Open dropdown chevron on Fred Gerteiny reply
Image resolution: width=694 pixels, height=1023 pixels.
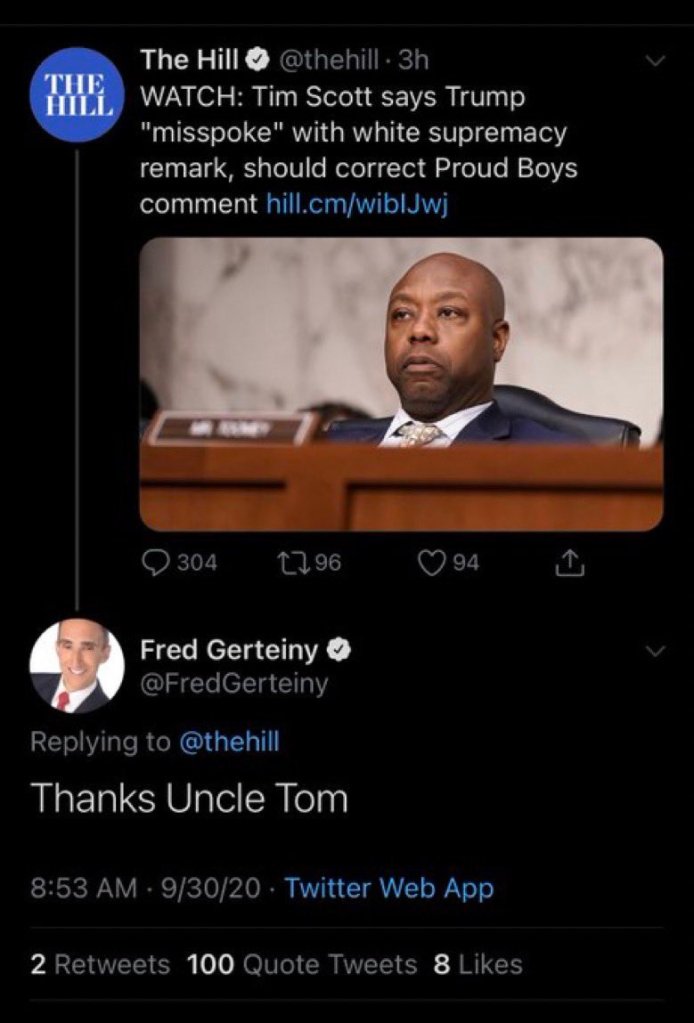[655, 650]
